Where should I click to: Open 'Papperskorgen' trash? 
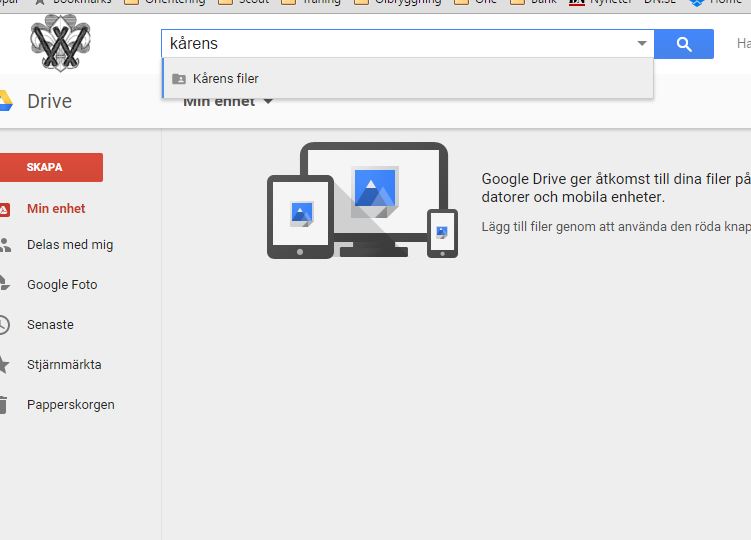(70, 404)
